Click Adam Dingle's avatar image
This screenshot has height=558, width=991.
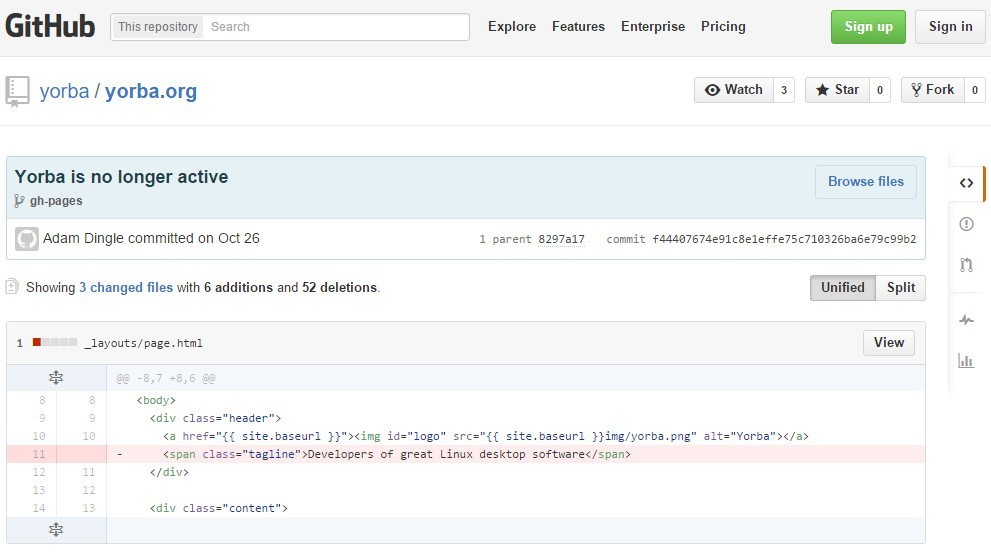(x=27, y=239)
